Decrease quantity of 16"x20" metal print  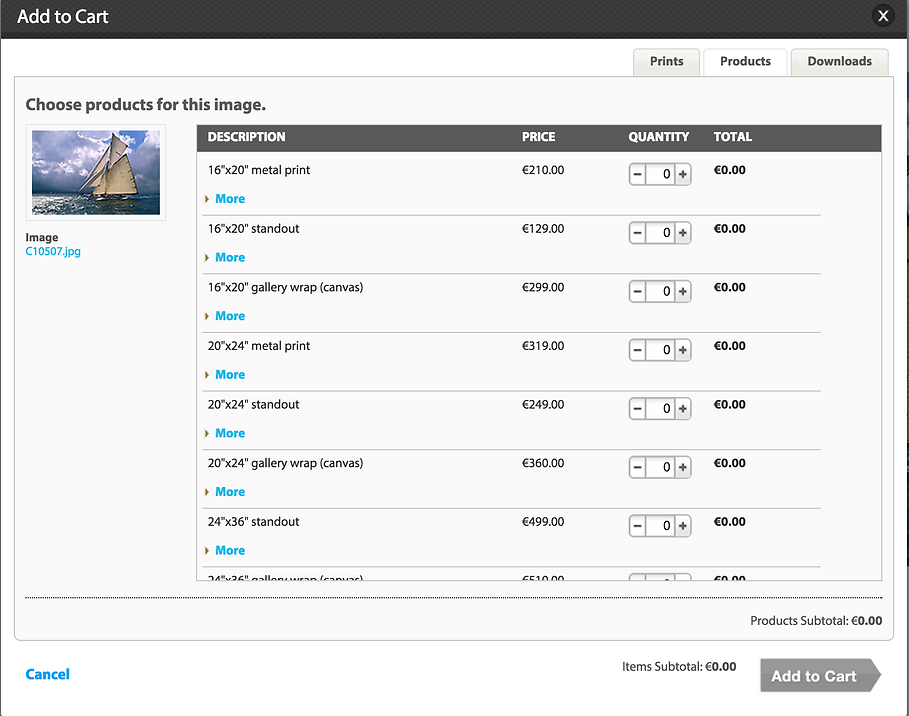click(637, 174)
